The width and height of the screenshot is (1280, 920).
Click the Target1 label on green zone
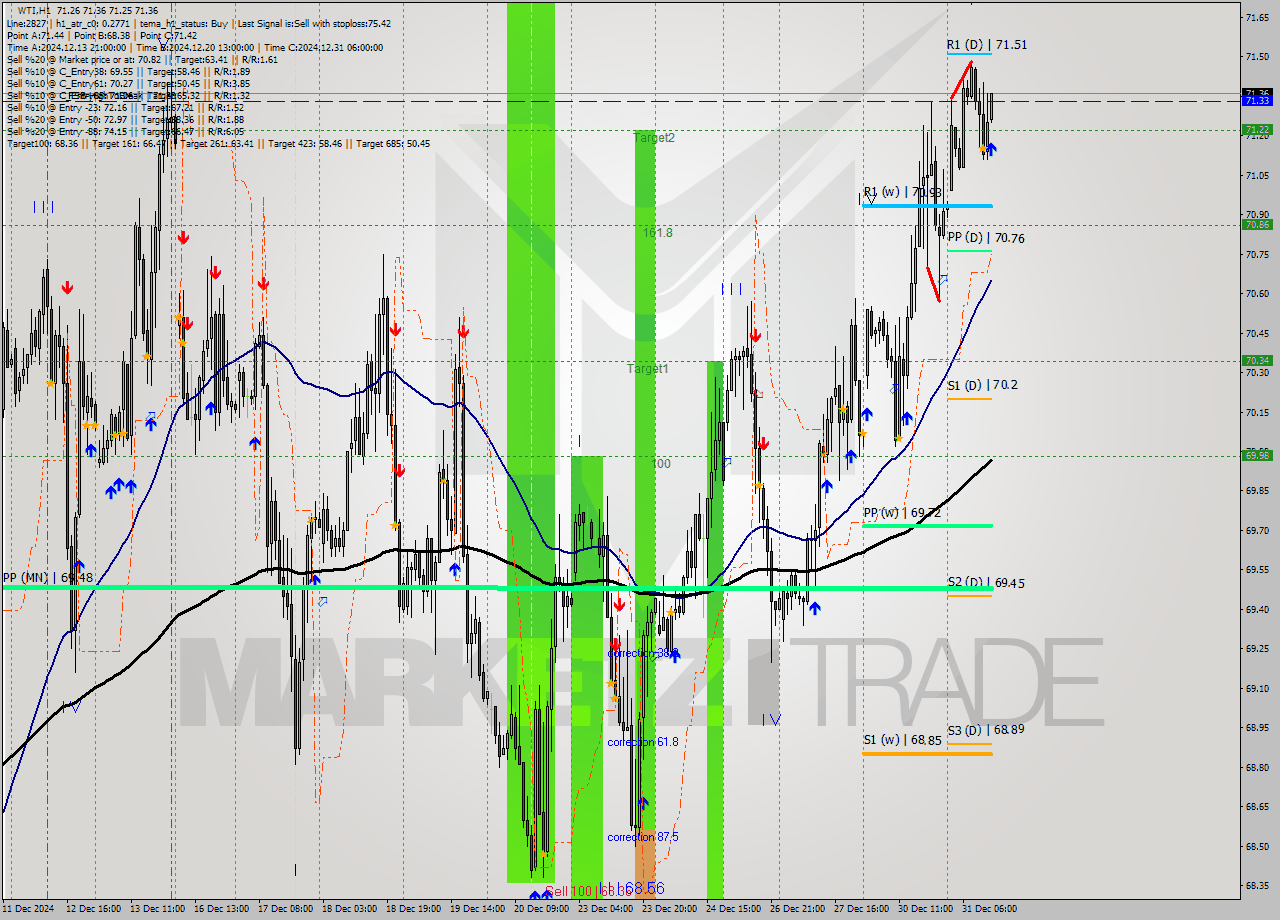[x=647, y=369]
